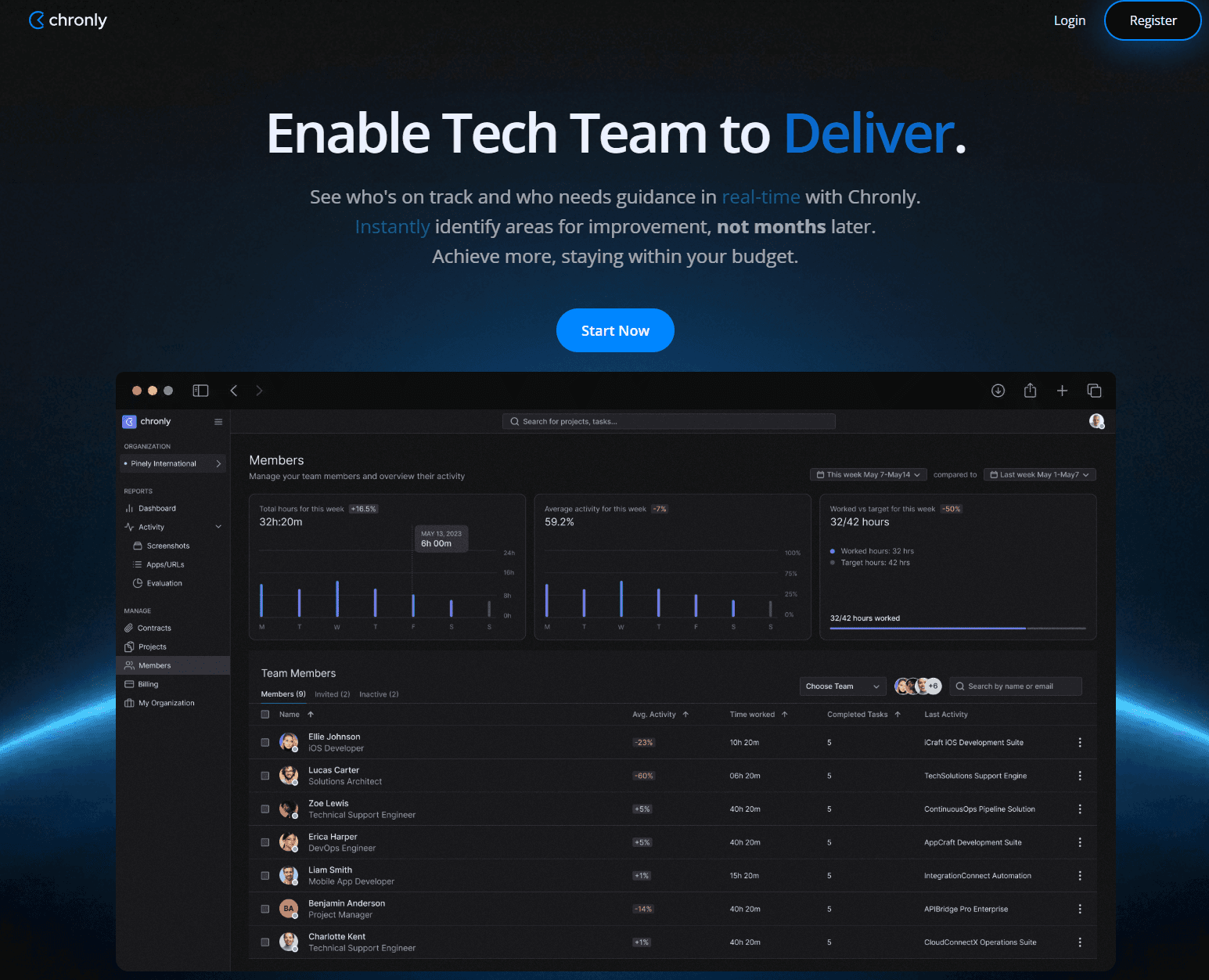Open the Choose Team dropdown
The image size is (1209, 980).
tap(842, 686)
